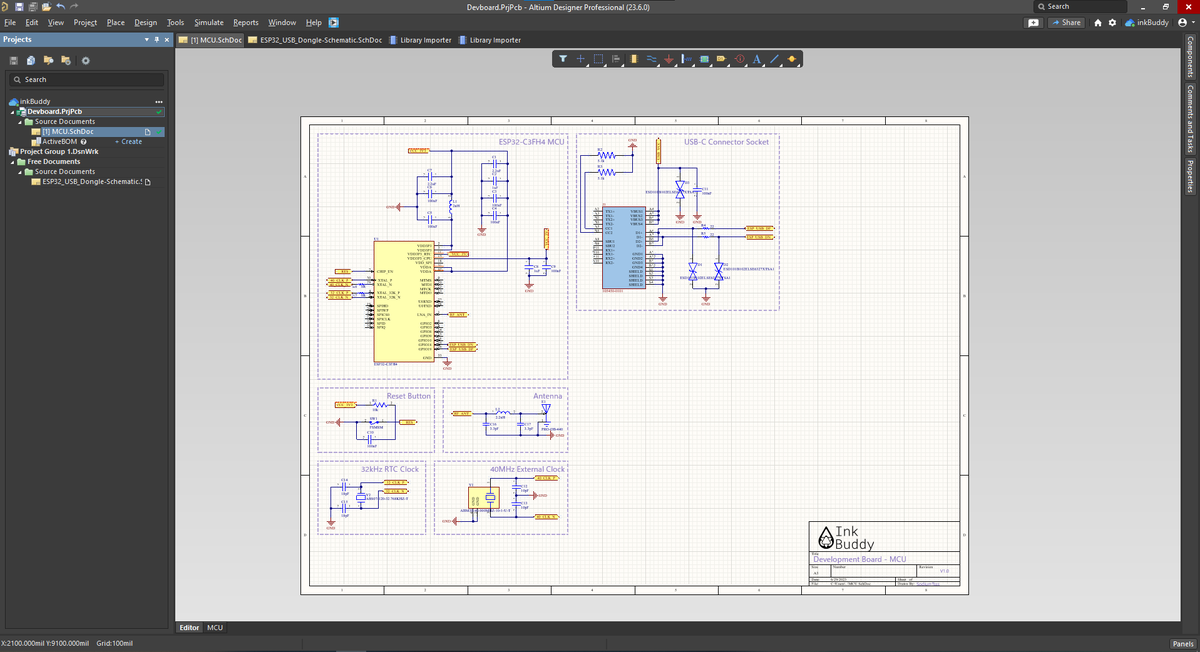Select the [1] MCU.SchDoc document tab
This screenshot has width=1200, height=652.
point(210,40)
